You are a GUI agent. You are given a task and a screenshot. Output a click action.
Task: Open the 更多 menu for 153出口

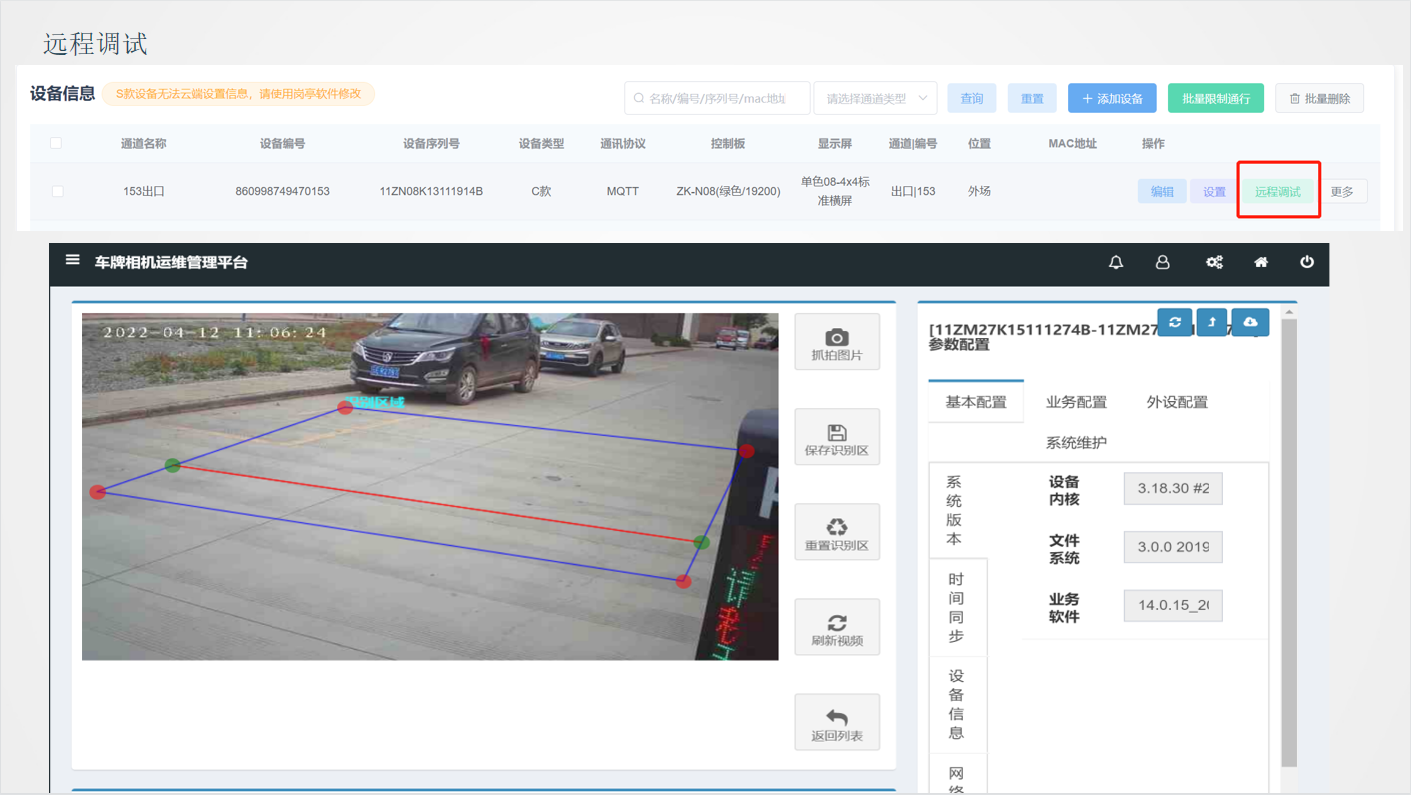(1342, 191)
